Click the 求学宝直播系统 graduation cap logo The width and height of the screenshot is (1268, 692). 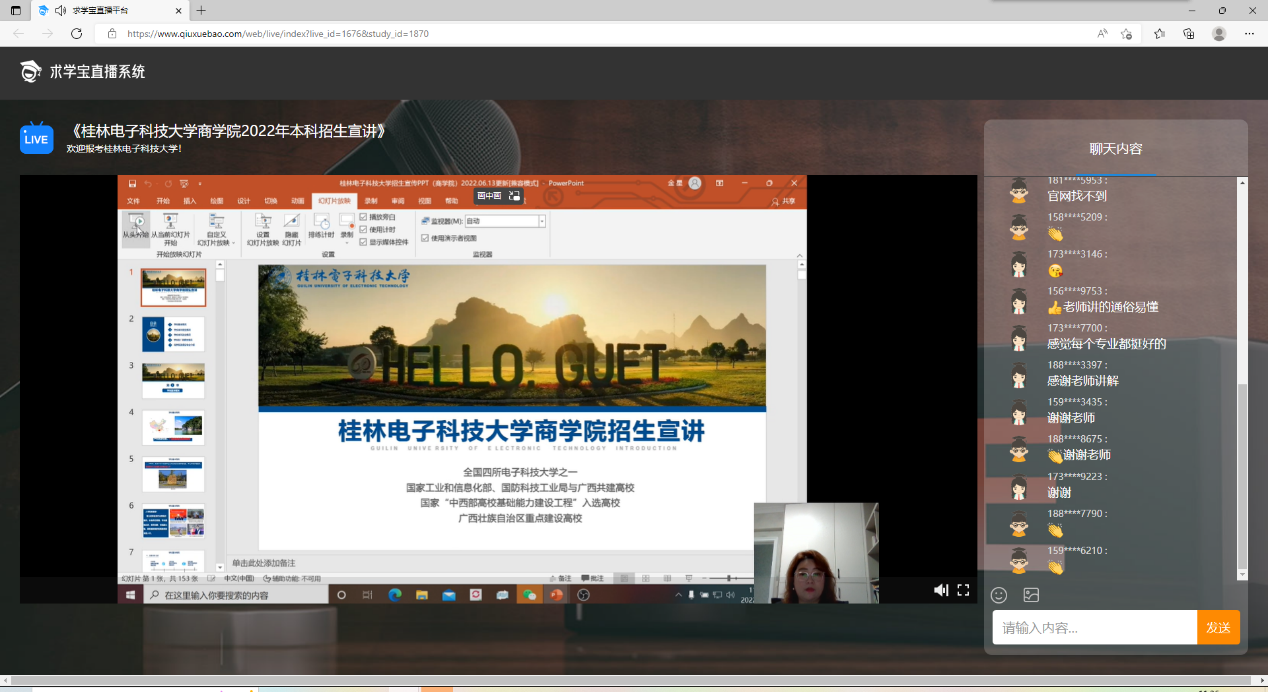(31, 71)
